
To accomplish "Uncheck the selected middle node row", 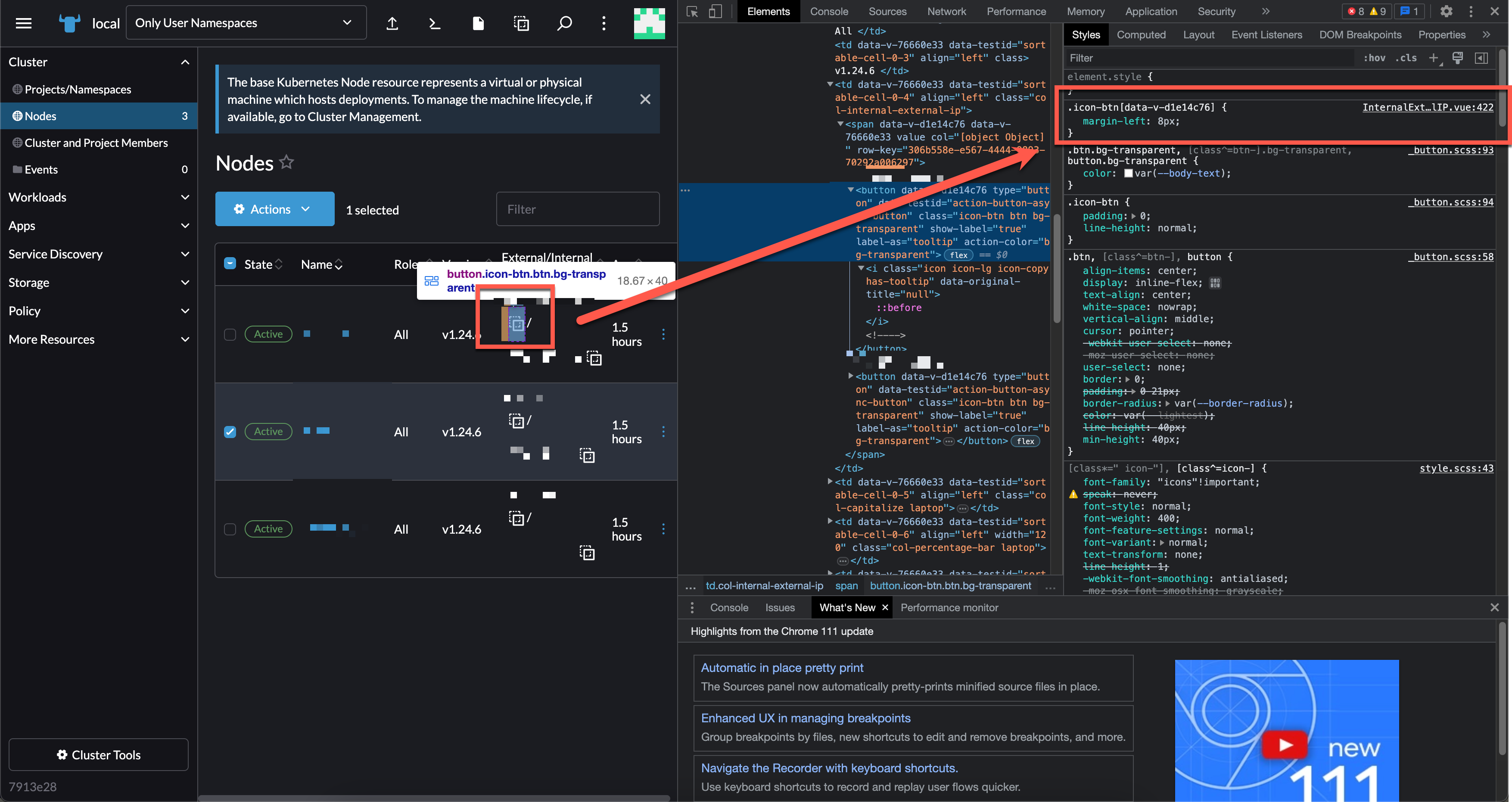I will [x=230, y=431].
